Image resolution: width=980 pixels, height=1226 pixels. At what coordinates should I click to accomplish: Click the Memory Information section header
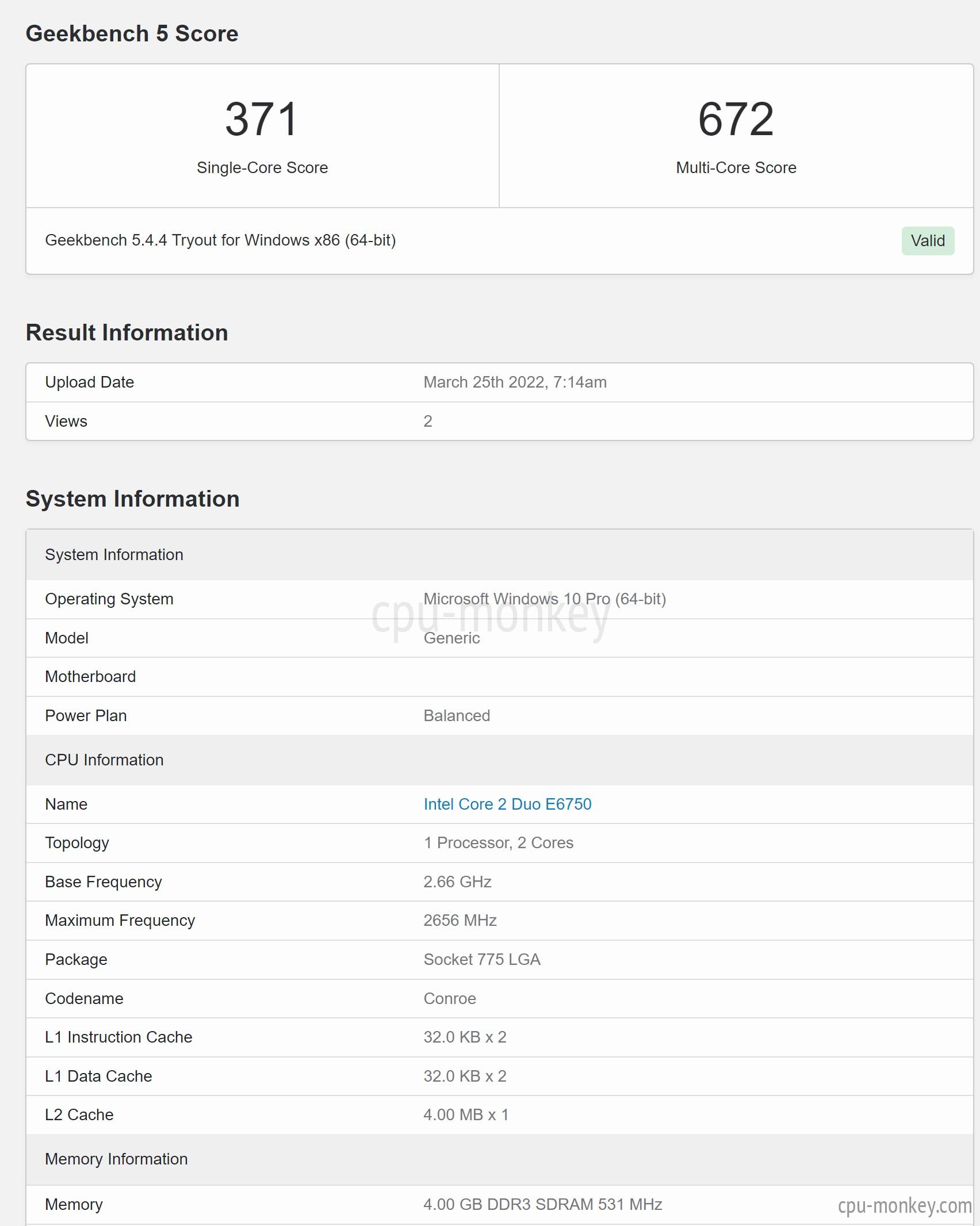click(499, 1159)
